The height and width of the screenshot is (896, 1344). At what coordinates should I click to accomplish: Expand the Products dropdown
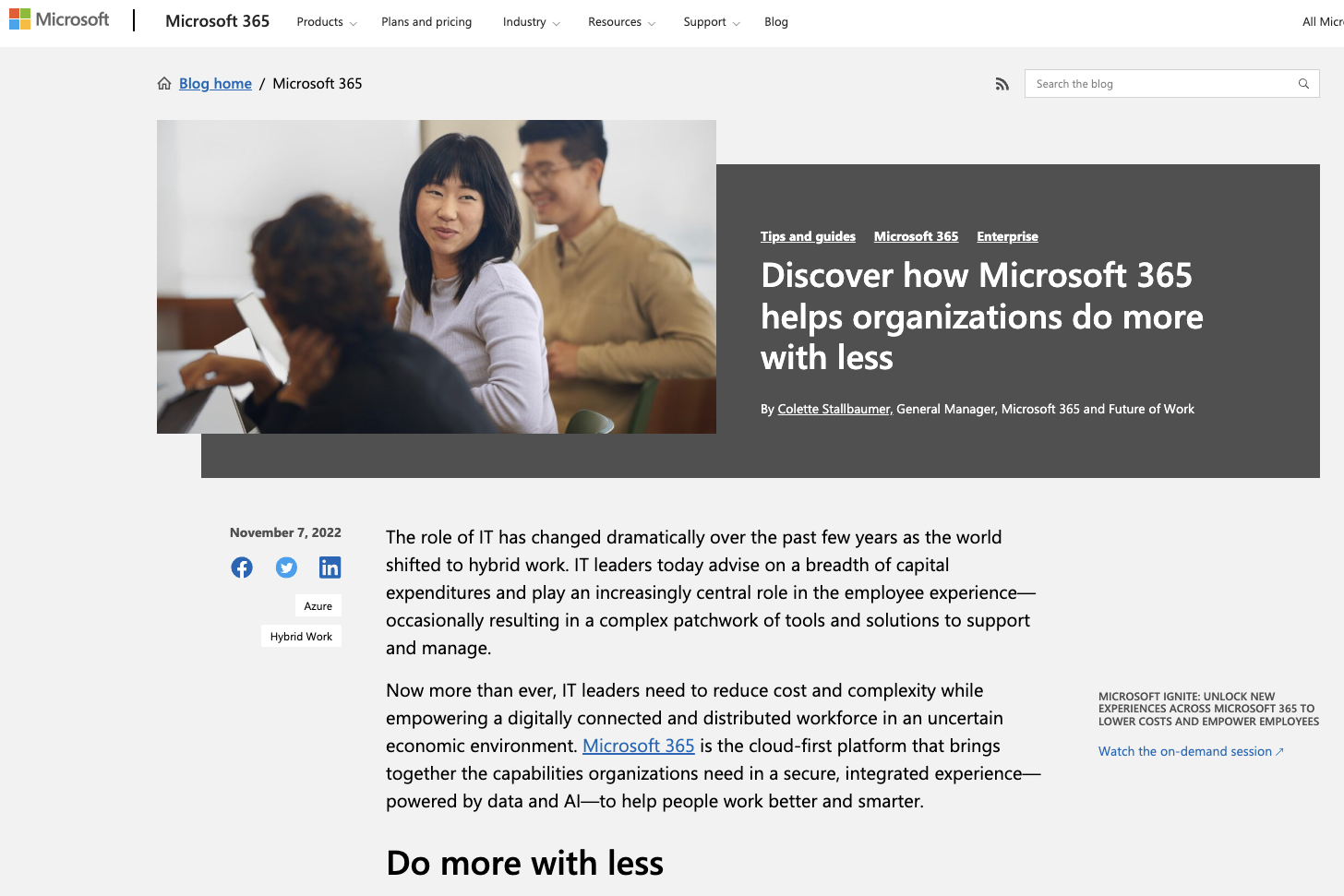tap(327, 22)
